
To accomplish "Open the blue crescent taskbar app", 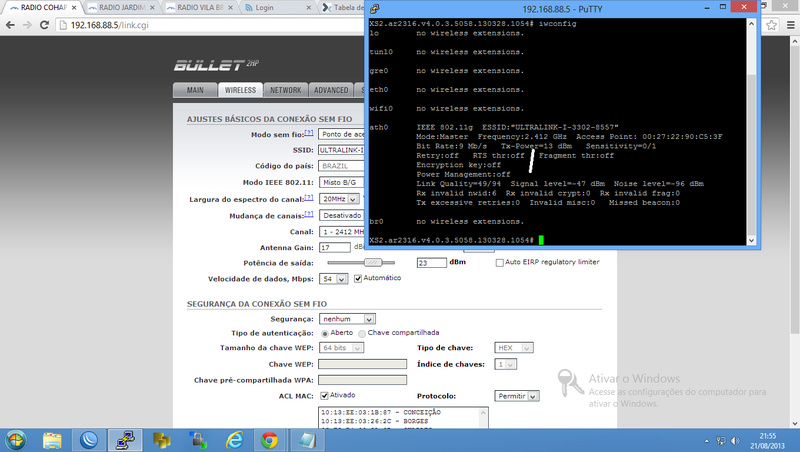I will pyautogui.click(x=89, y=440).
